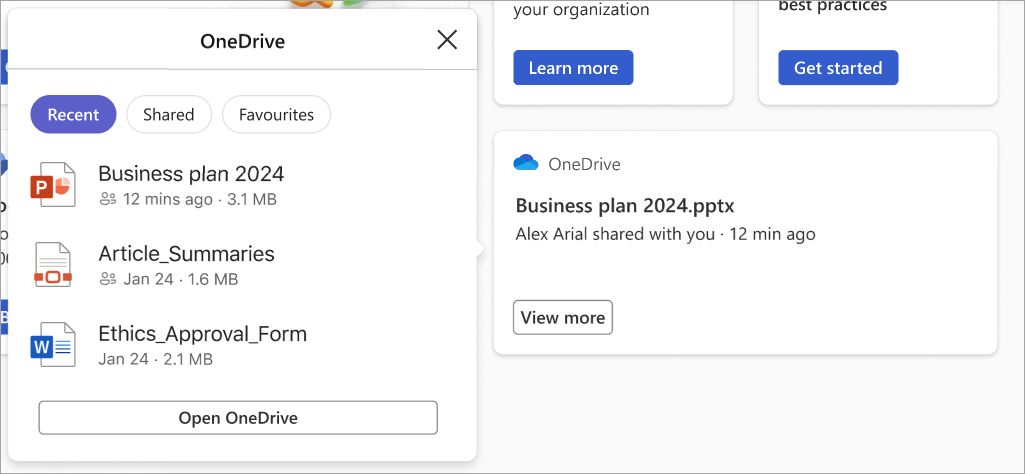
Task: Click the Word icon for Ethics_Approval_Form
Action: click(x=53, y=345)
